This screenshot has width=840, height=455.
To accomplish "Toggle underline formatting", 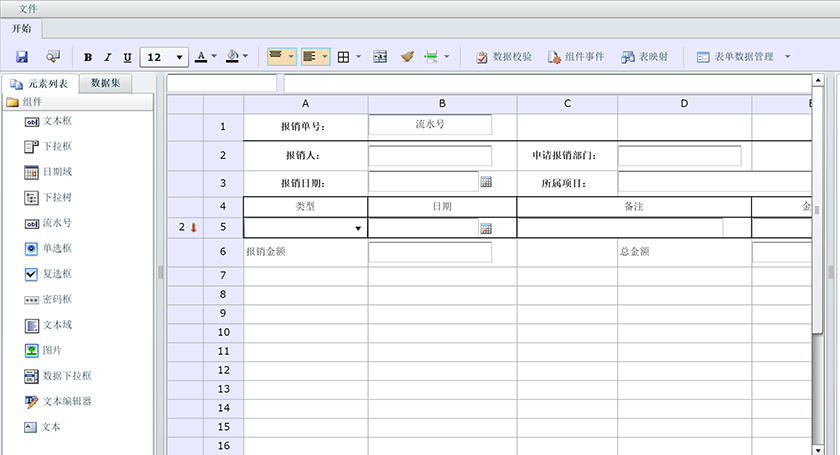I will [127, 57].
